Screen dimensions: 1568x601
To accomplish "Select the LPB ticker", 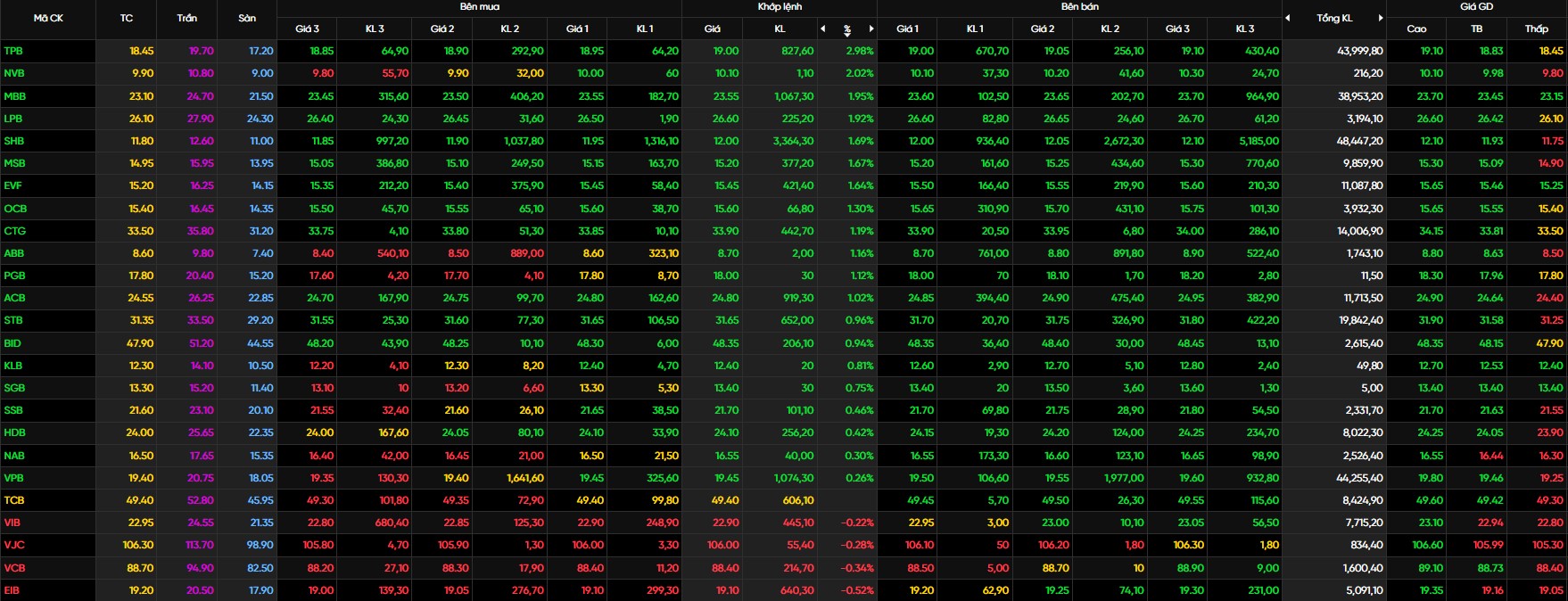I will click(x=13, y=119).
